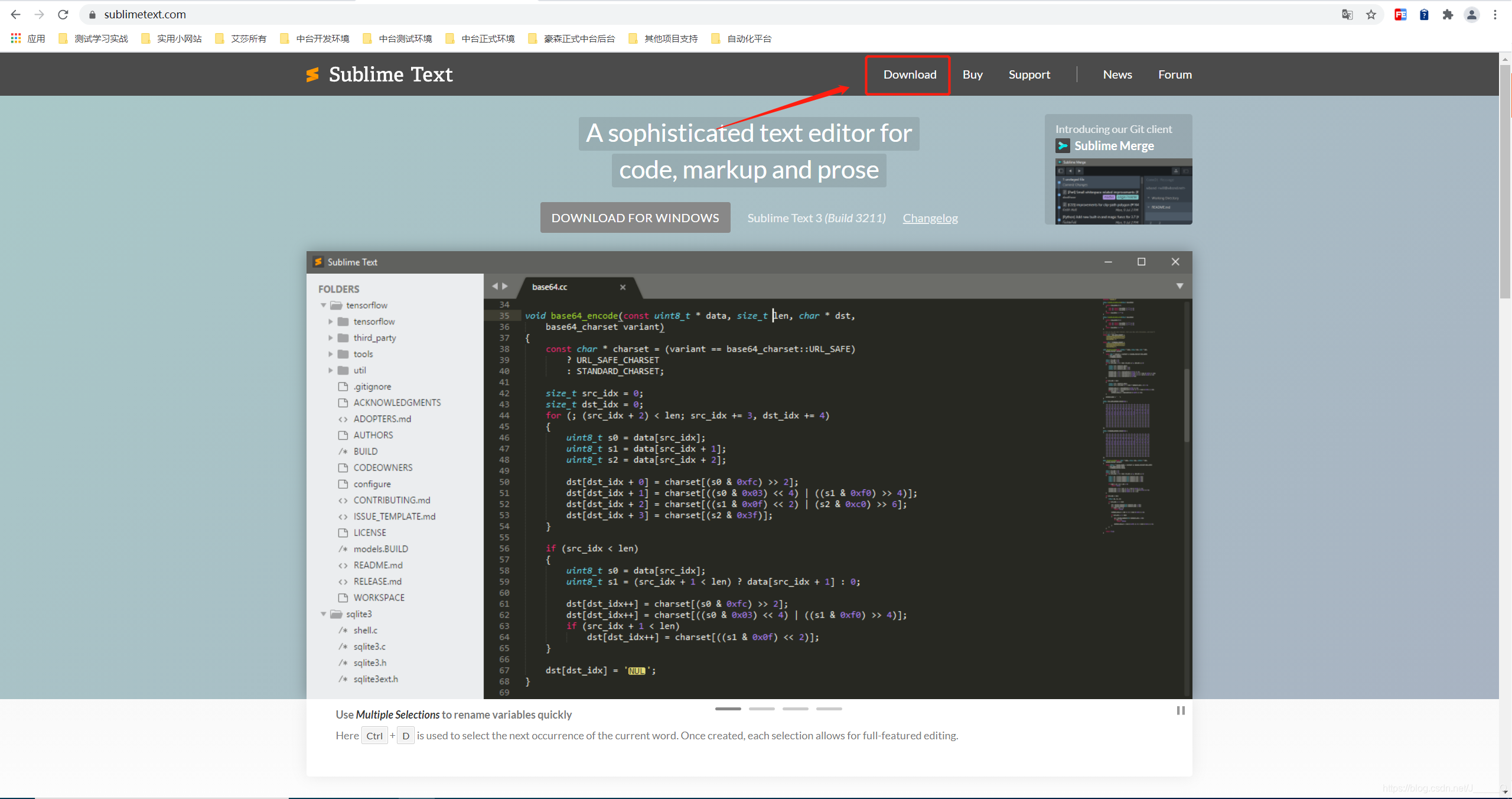
Task: Expand the util folder
Action: (x=331, y=371)
